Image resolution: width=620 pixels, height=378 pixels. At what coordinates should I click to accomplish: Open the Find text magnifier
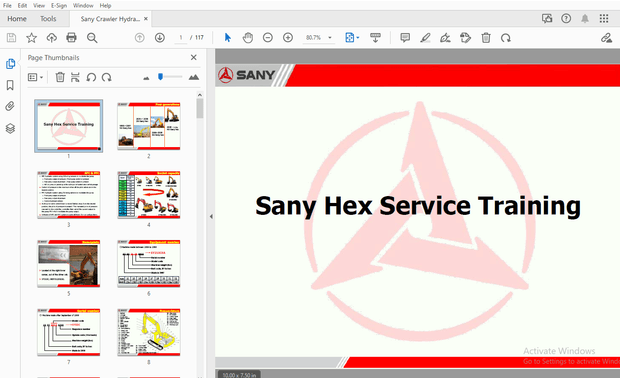pos(92,38)
